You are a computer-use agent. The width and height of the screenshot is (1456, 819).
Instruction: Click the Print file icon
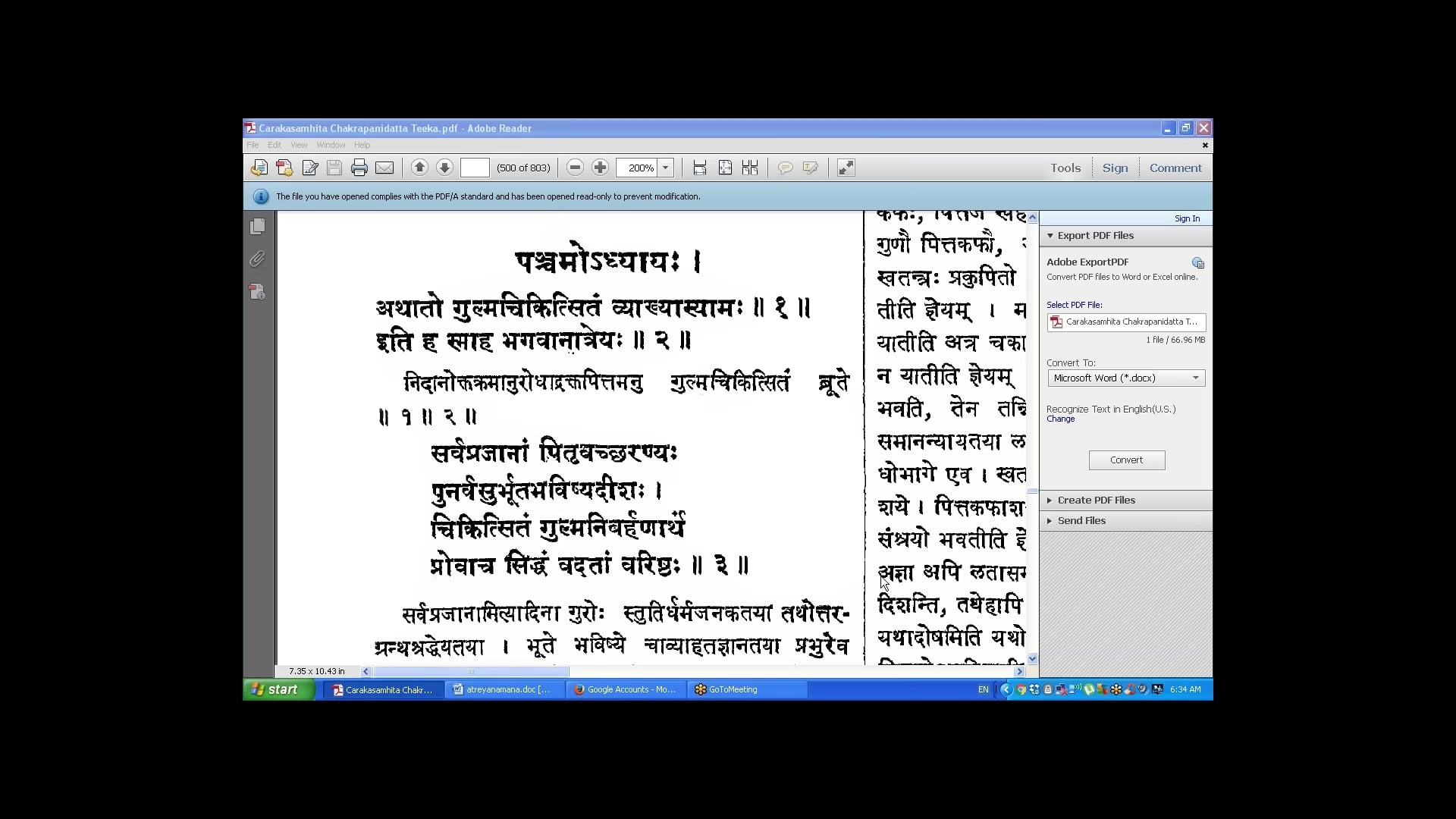pos(359,168)
